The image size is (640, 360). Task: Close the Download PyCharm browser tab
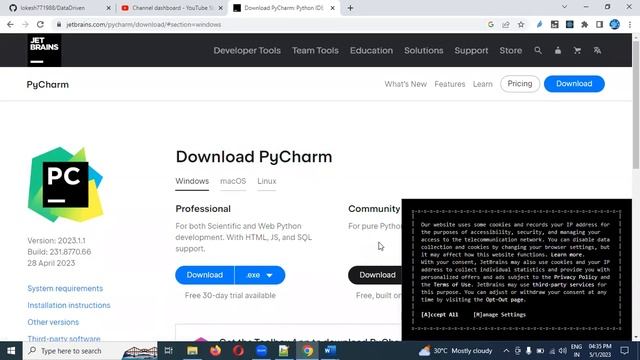pos(332,8)
